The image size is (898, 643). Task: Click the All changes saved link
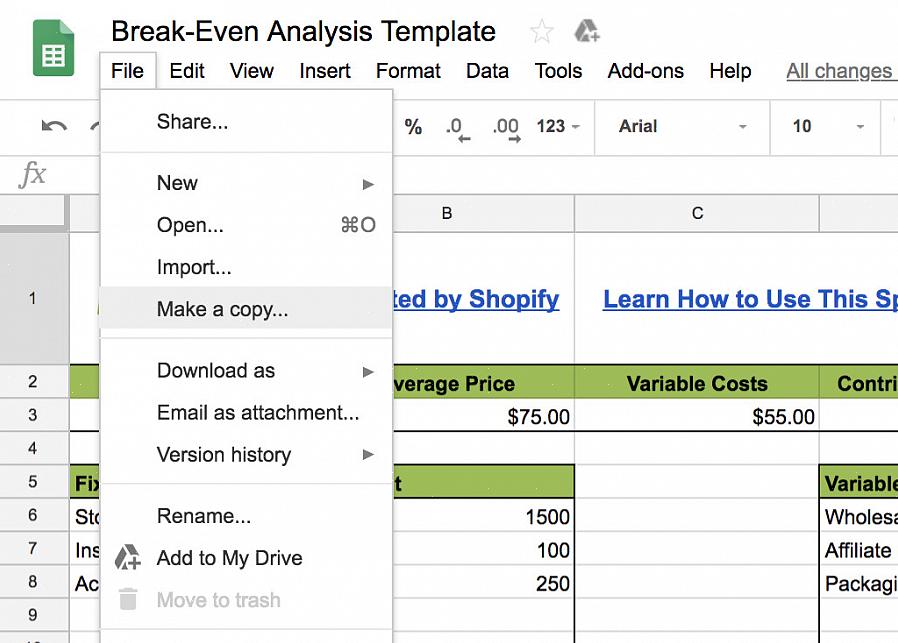pyautogui.click(x=841, y=71)
